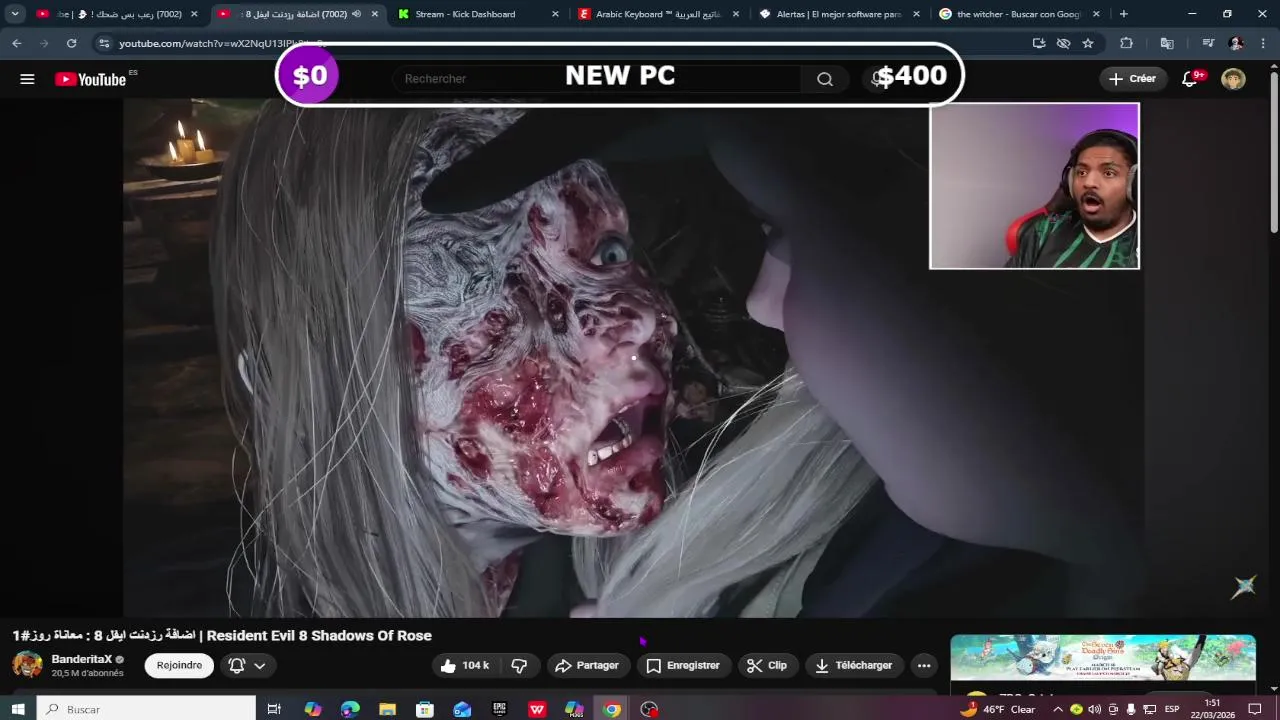Screen dimensions: 1280x720
Task: Open the YouTube account avatar menu
Action: (1233, 79)
